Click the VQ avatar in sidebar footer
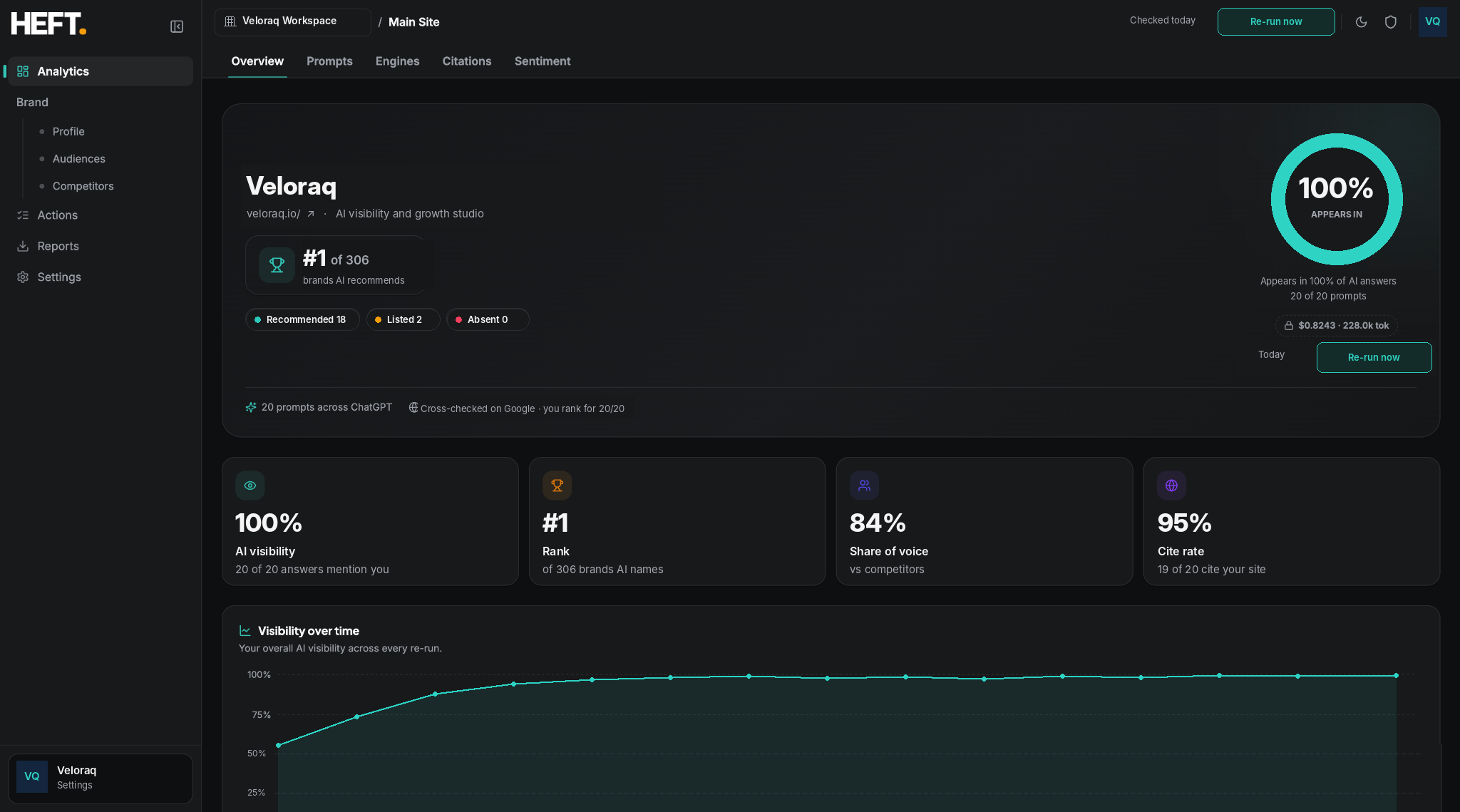1460x812 pixels. [x=32, y=776]
